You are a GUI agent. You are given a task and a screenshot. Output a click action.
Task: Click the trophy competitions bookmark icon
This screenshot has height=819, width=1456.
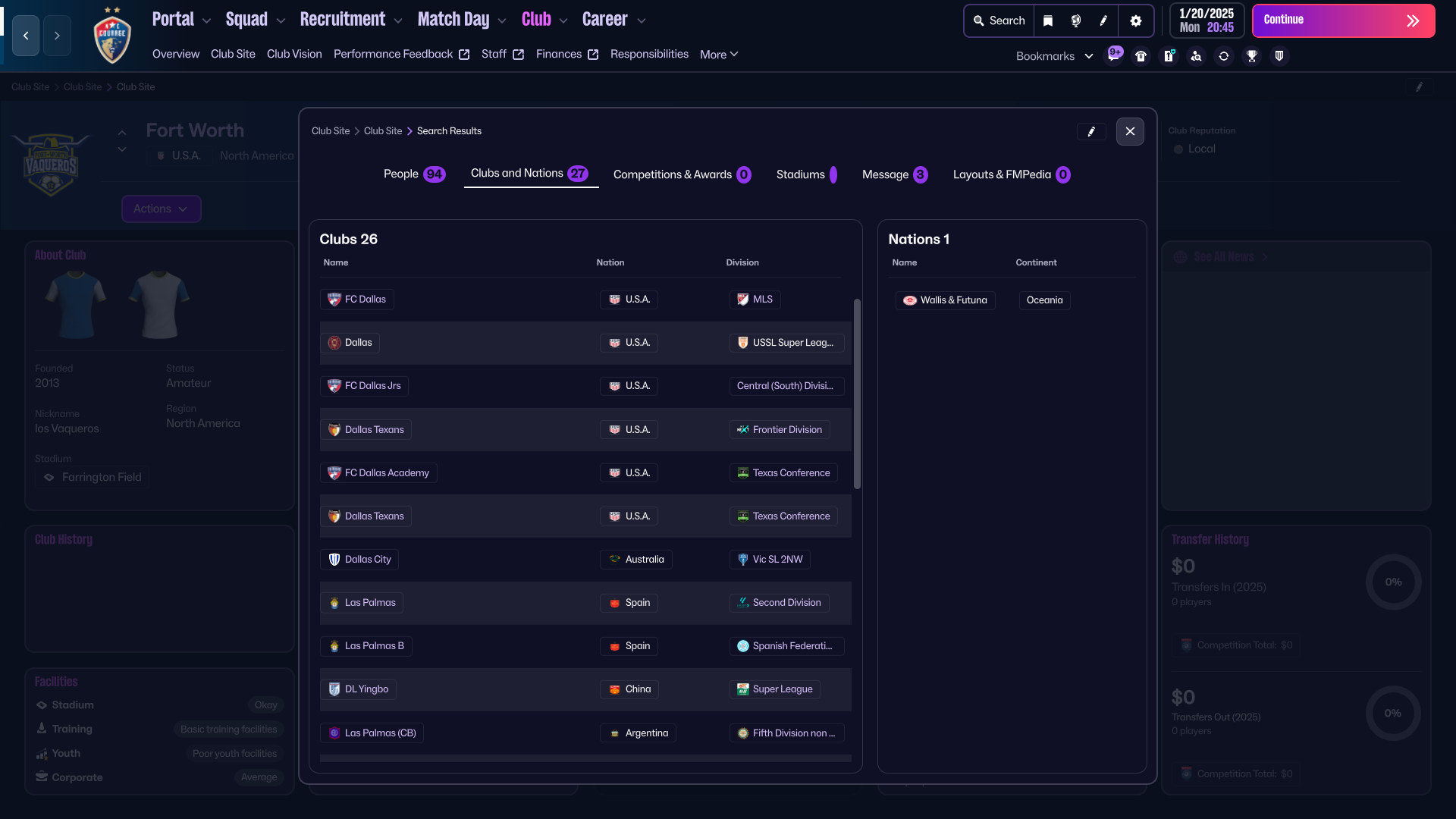pyautogui.click(x=1251, y=56)
